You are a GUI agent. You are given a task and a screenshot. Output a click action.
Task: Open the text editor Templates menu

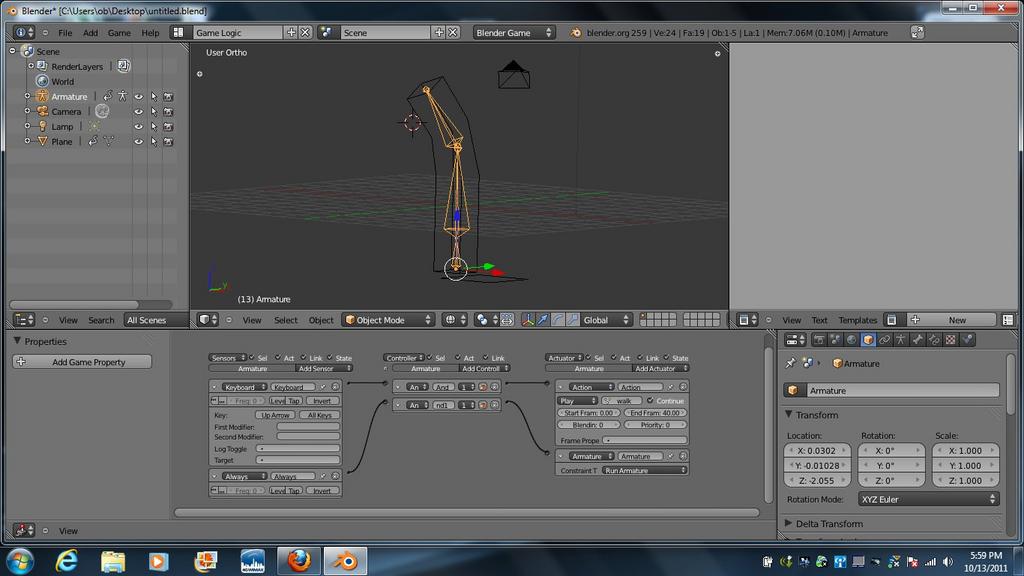coord(857,320)
